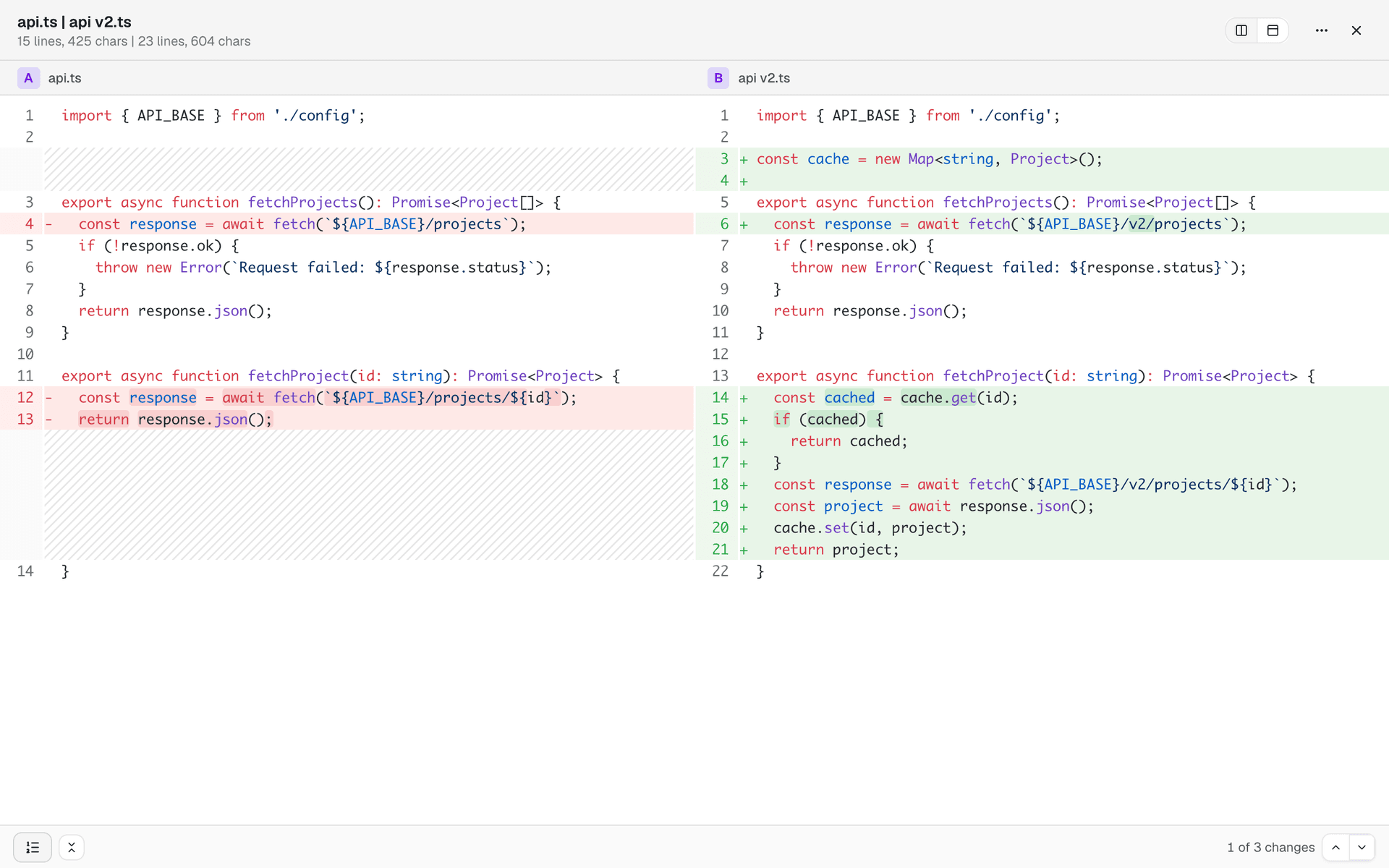1389x868 pixels.
Task: Click the purple A file badge
Action: tap(28, 78)
